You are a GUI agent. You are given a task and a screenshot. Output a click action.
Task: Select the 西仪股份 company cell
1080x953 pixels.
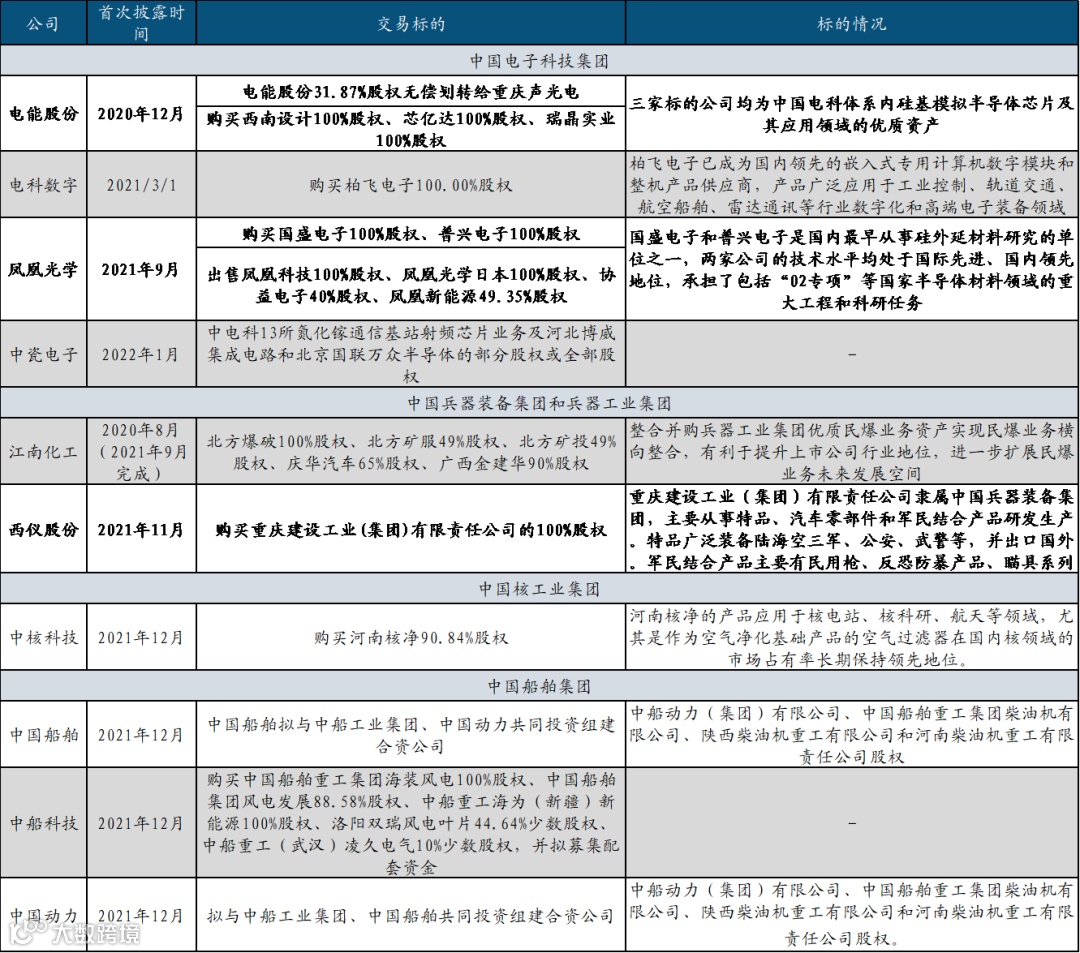(43, 529)
